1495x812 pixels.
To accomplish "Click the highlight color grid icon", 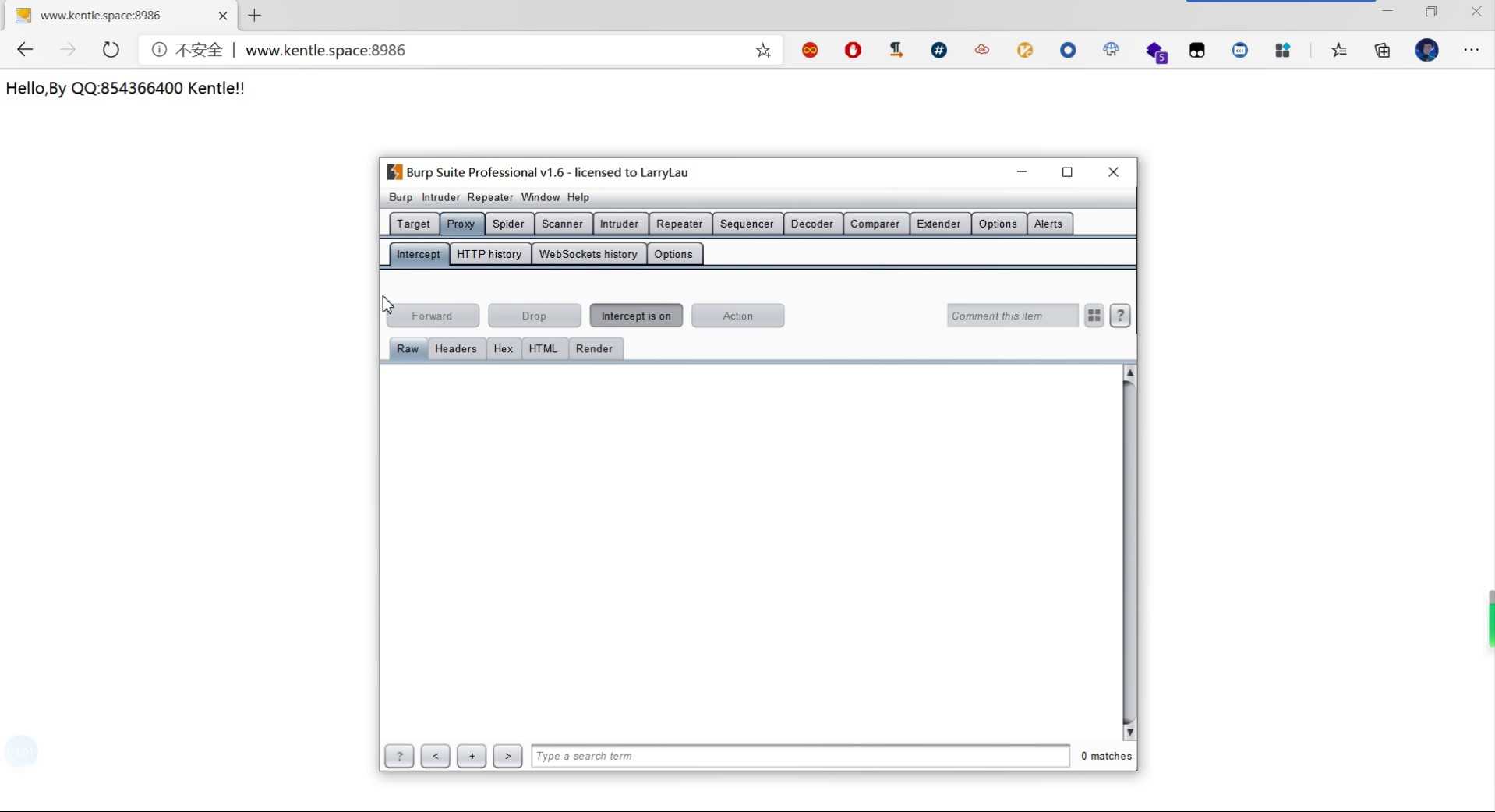I will coord(1094,316).
